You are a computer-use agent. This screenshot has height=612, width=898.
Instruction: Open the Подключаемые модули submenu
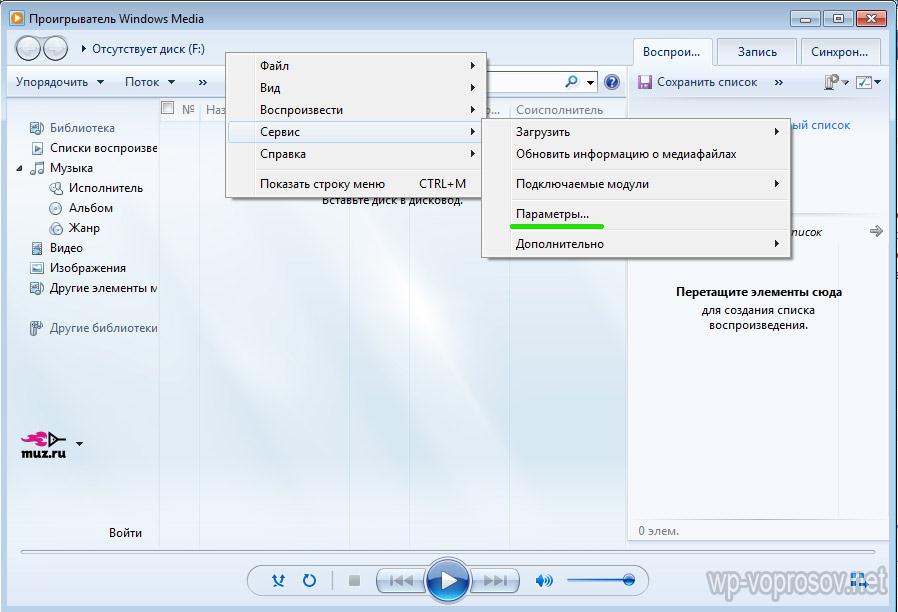[x=636, y=184]
